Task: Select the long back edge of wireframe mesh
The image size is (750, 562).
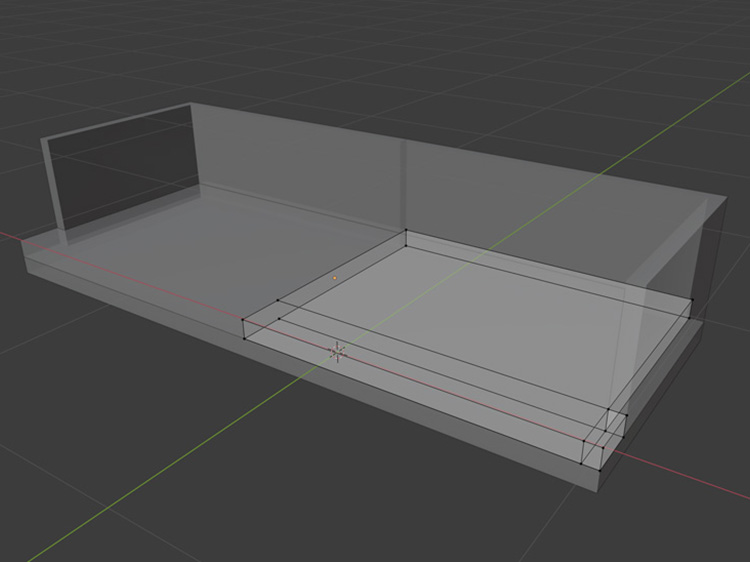Action: tap(548, 265)
